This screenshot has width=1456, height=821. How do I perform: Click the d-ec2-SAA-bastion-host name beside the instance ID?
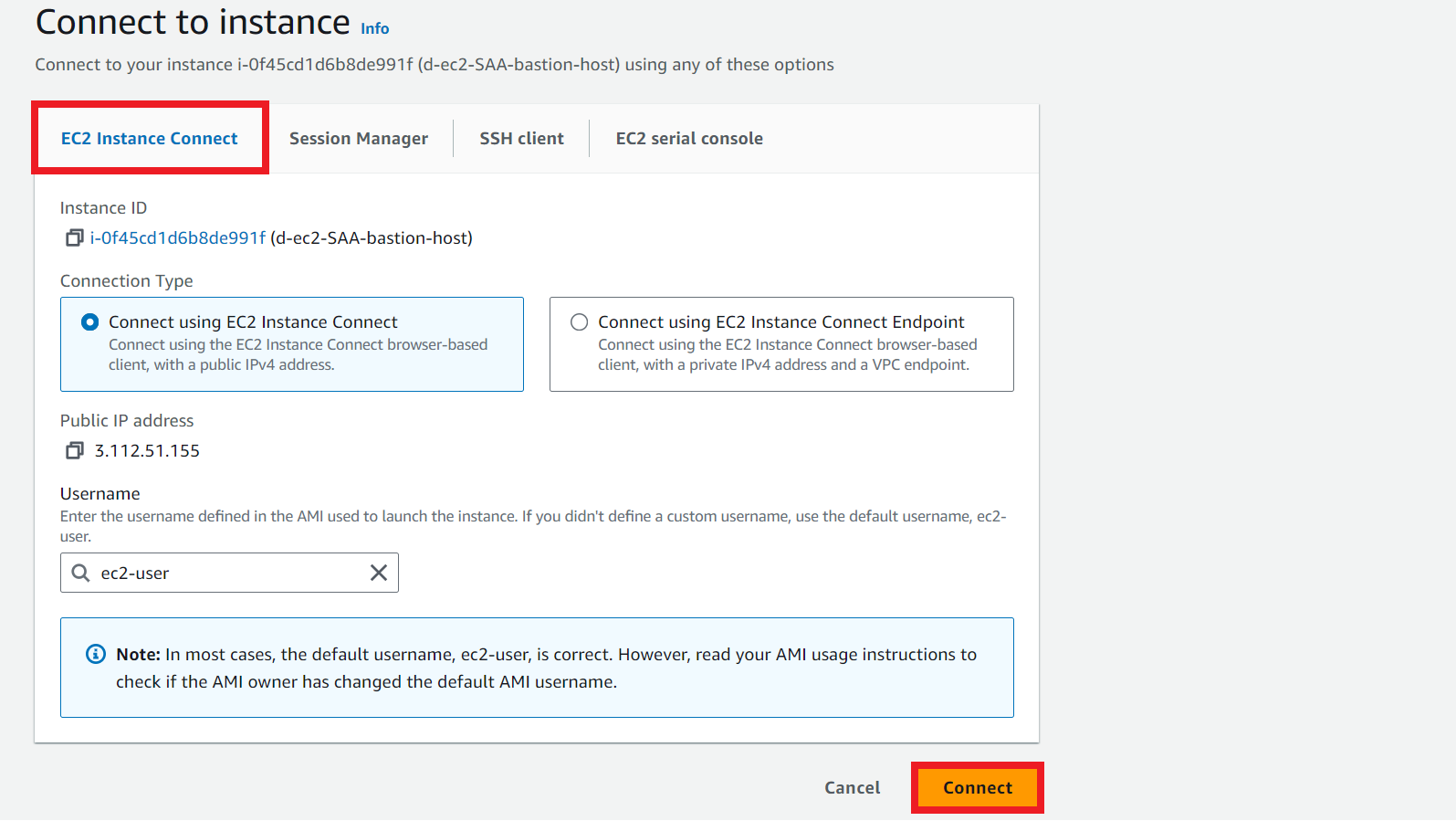(372, 238)
